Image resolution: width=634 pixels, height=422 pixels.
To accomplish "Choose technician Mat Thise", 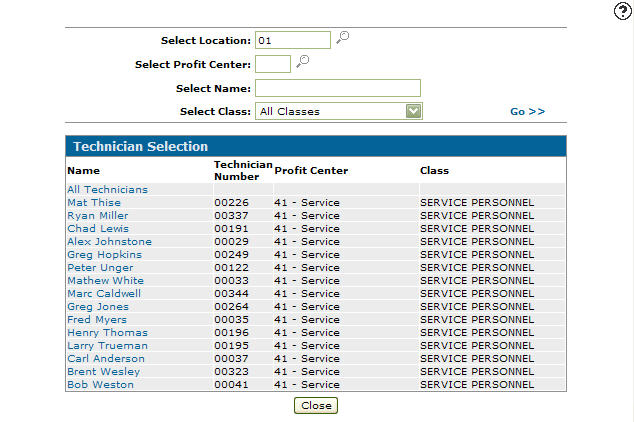I will point(94,203).
